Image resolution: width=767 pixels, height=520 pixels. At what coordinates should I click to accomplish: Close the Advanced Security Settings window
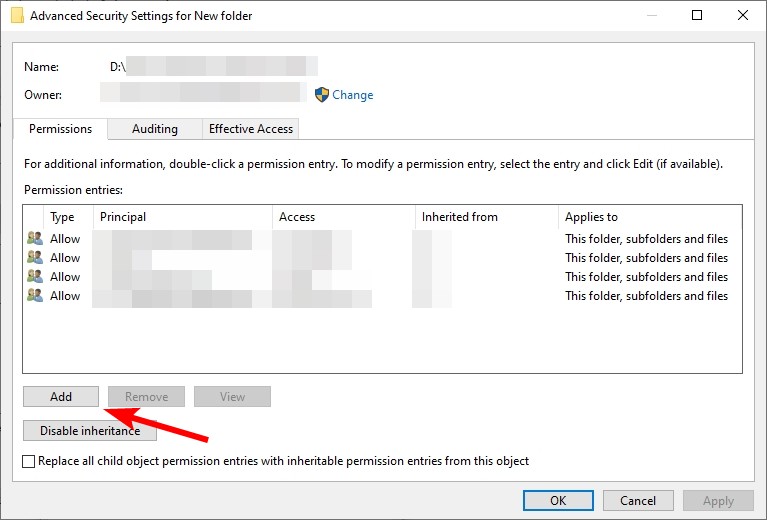(743, 15)
